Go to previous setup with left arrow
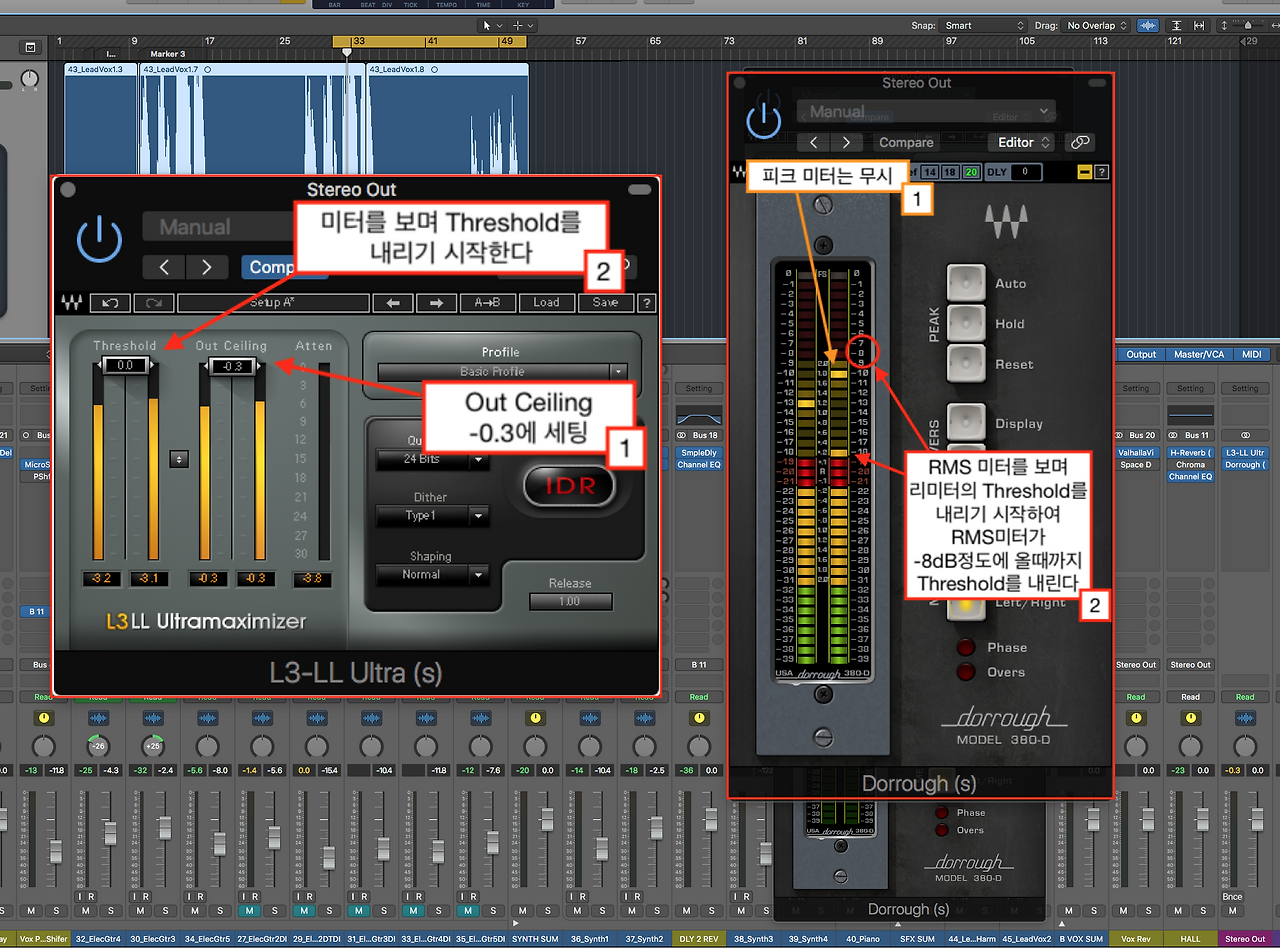Image resolution: width=1280 pixels, height=948 pixels. [393, 302]
